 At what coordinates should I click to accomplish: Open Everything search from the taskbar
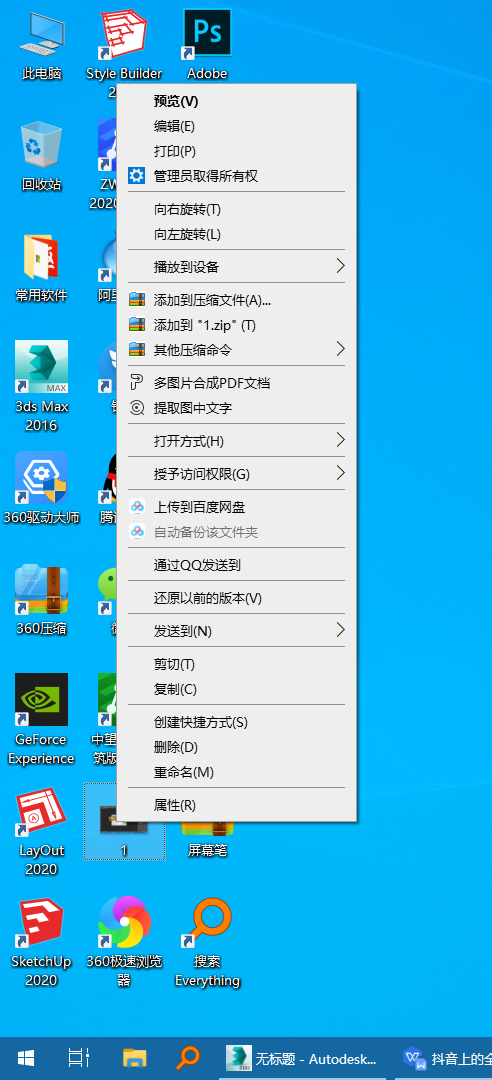pos(187,1058)
